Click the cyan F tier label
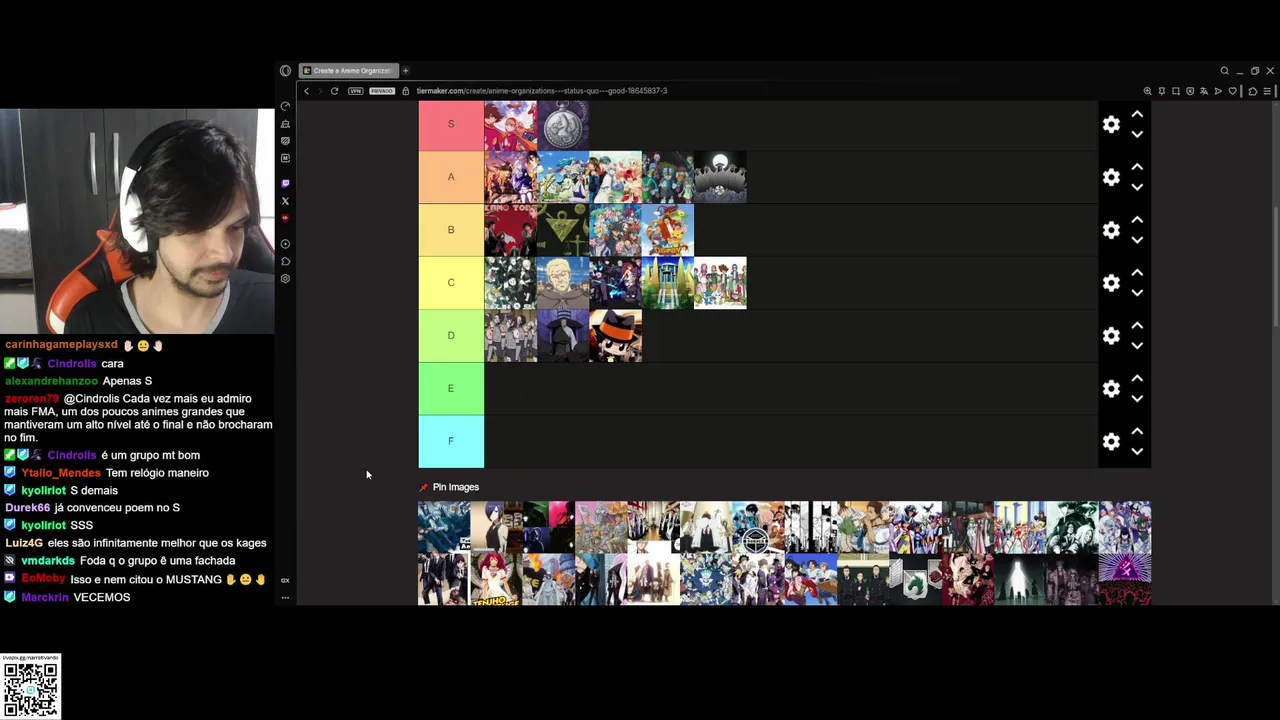 (451, 441)
